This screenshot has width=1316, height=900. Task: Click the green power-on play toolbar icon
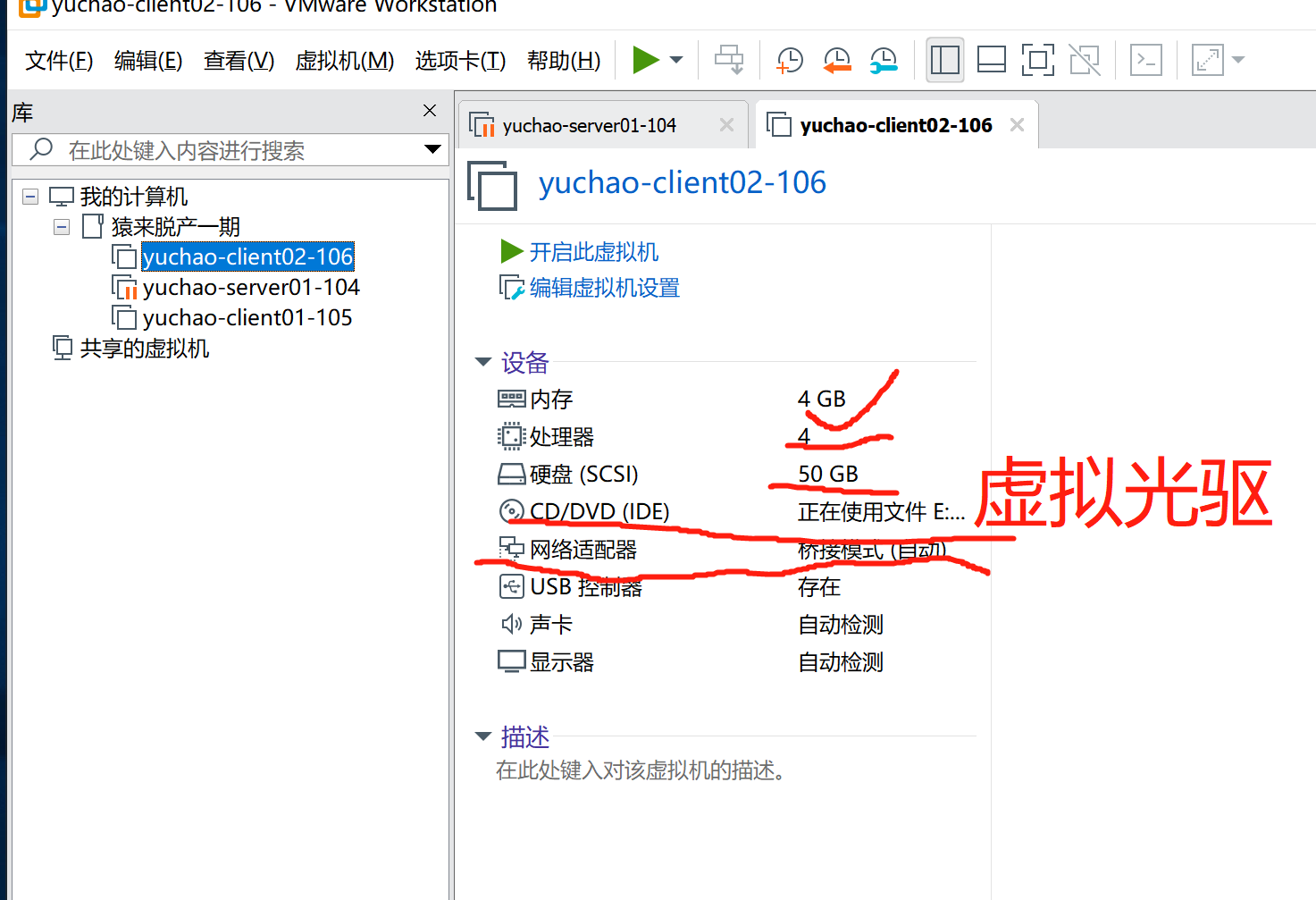click(x=646, y=60)
